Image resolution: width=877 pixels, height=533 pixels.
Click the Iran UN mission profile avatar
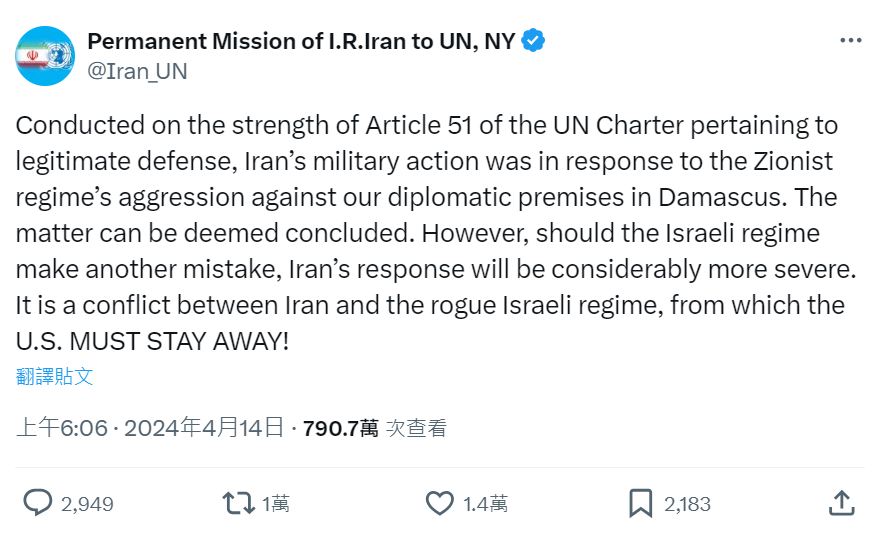45,55
